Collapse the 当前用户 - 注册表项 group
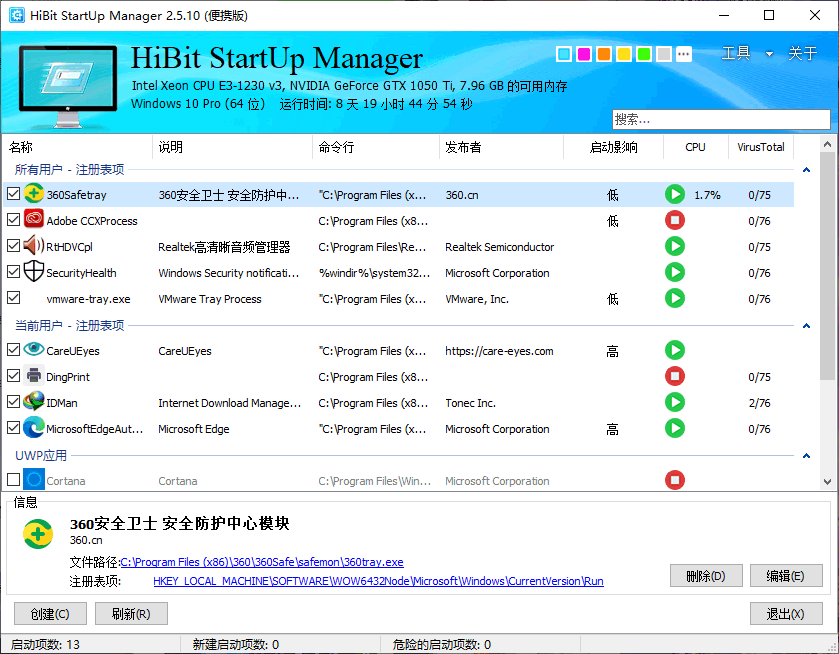This screenshot has height=654, width=839. click(806, 325)
